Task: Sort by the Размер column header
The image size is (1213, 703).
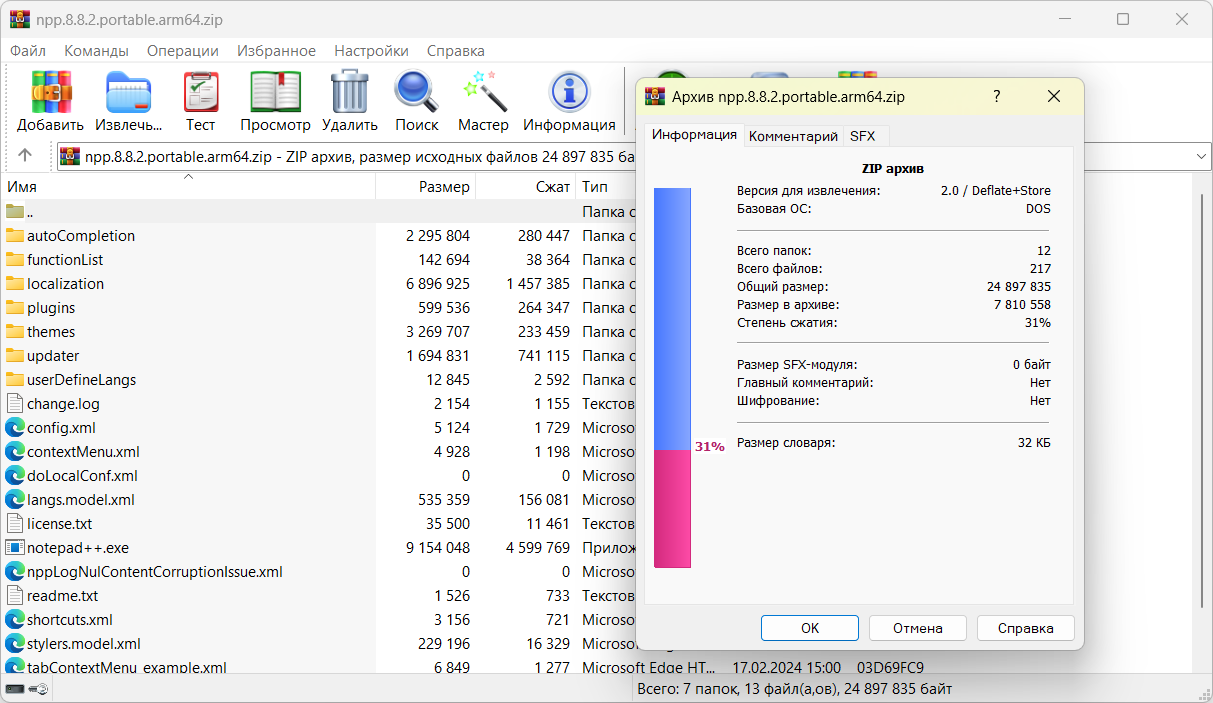Action: pos(425,186)
